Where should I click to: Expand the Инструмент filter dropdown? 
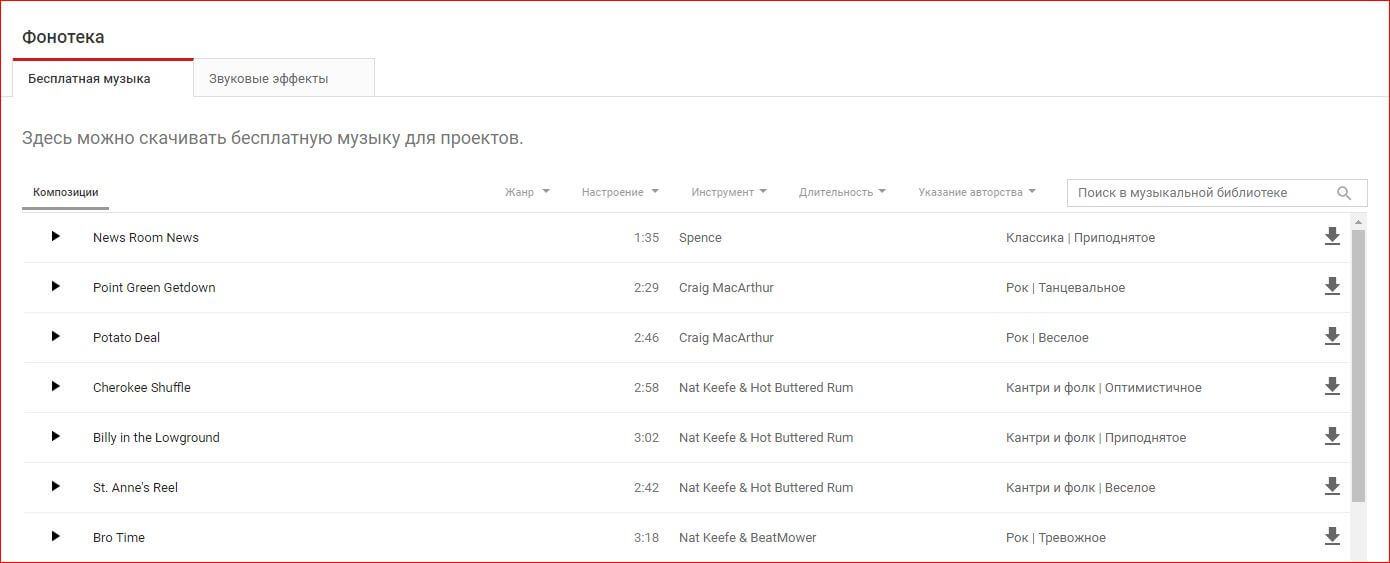click(x=729, y=192)
